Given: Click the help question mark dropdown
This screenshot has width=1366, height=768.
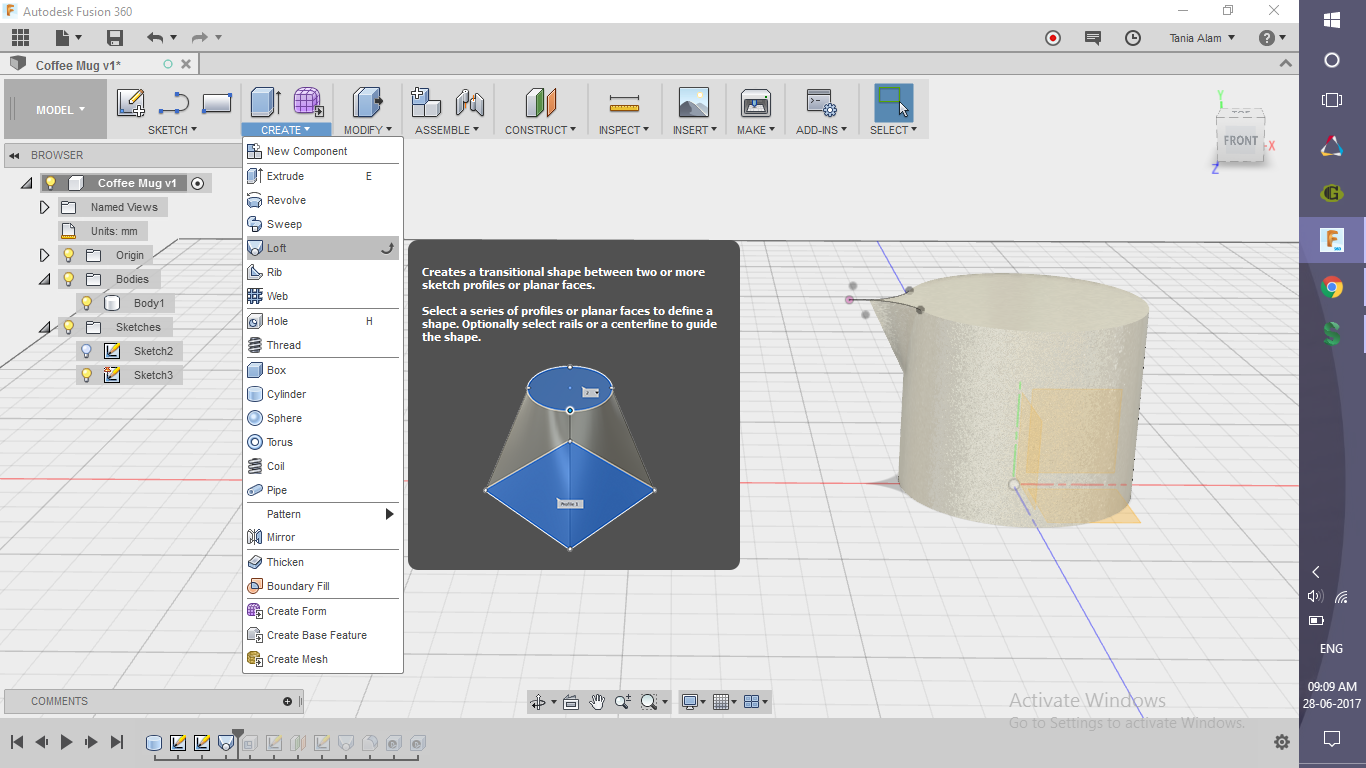Looking at the screenshot, I should (x=1273, y=38).
